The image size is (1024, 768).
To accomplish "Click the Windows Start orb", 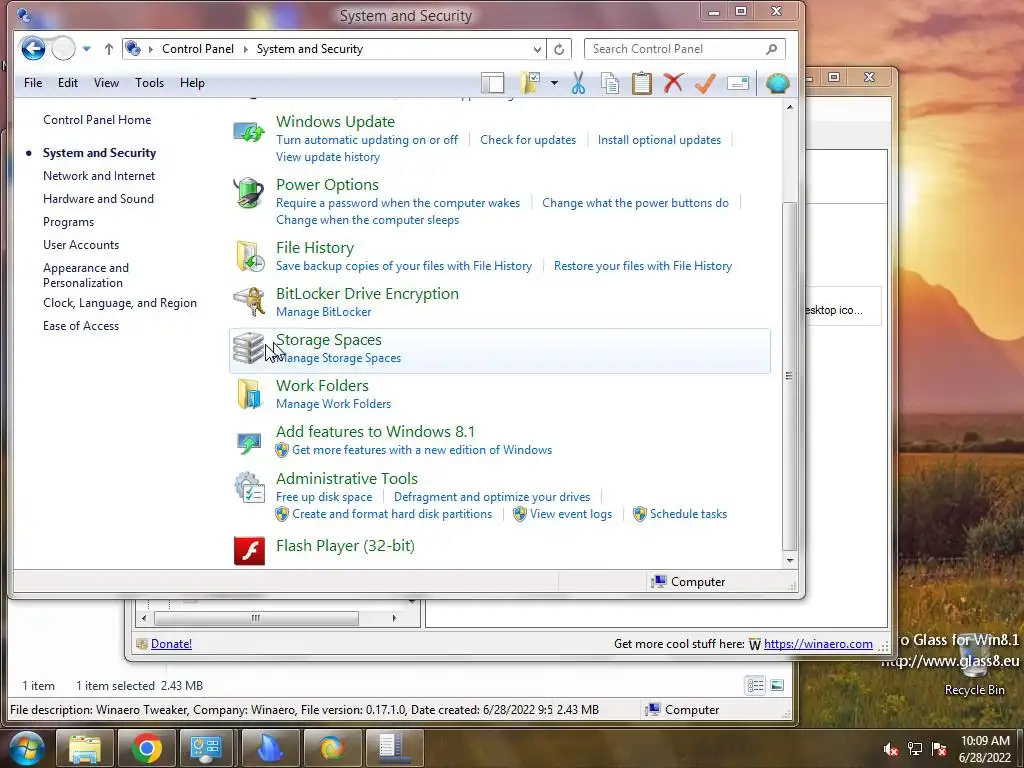I will (x=25, y=748).
